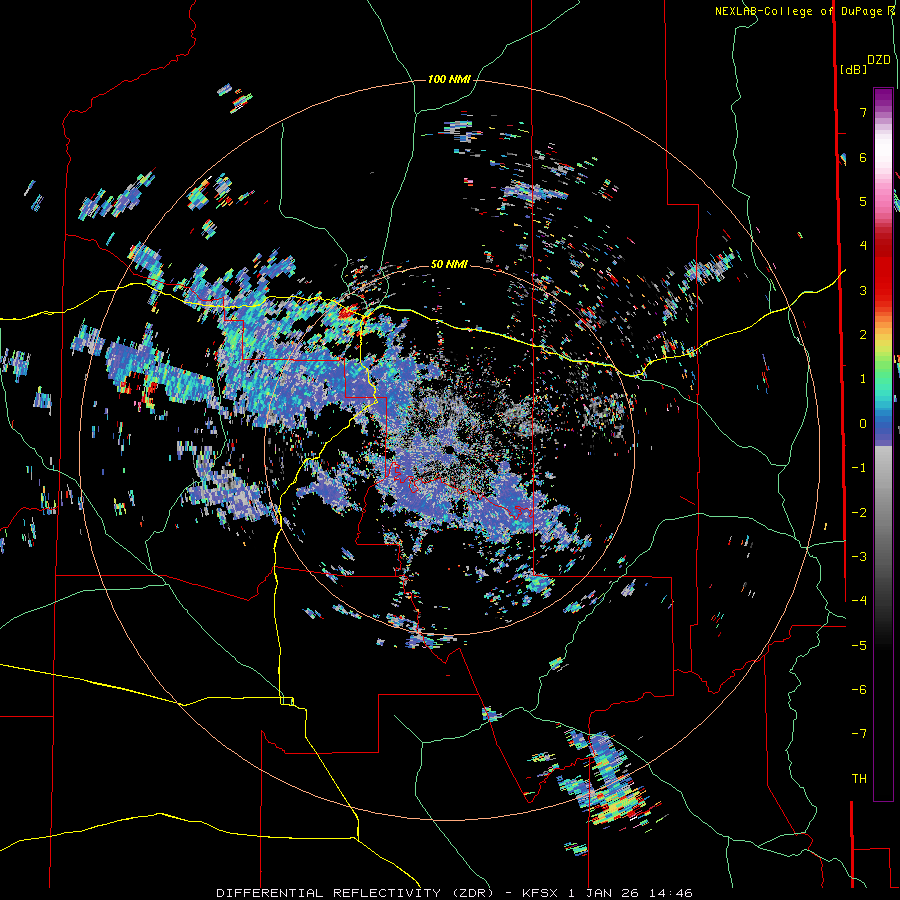Click the "6" scale value
Image resolution: width=900 pixels, height=900 pixels.
[863, 157]
